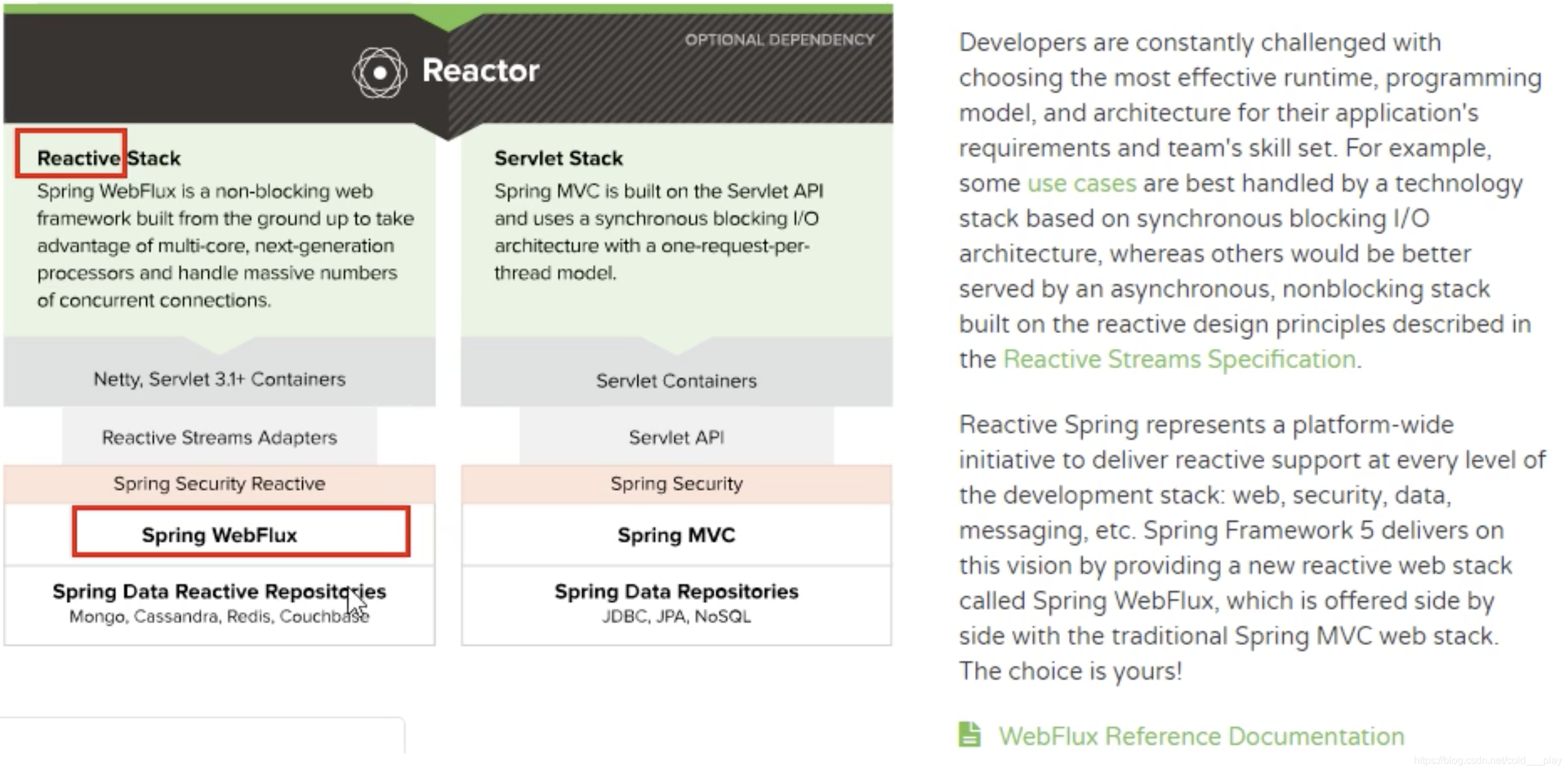Click the Spring MVC description paragraph
Image resolution: width=1568 pixels, height=772 pixels.
(x=659, y=231)
